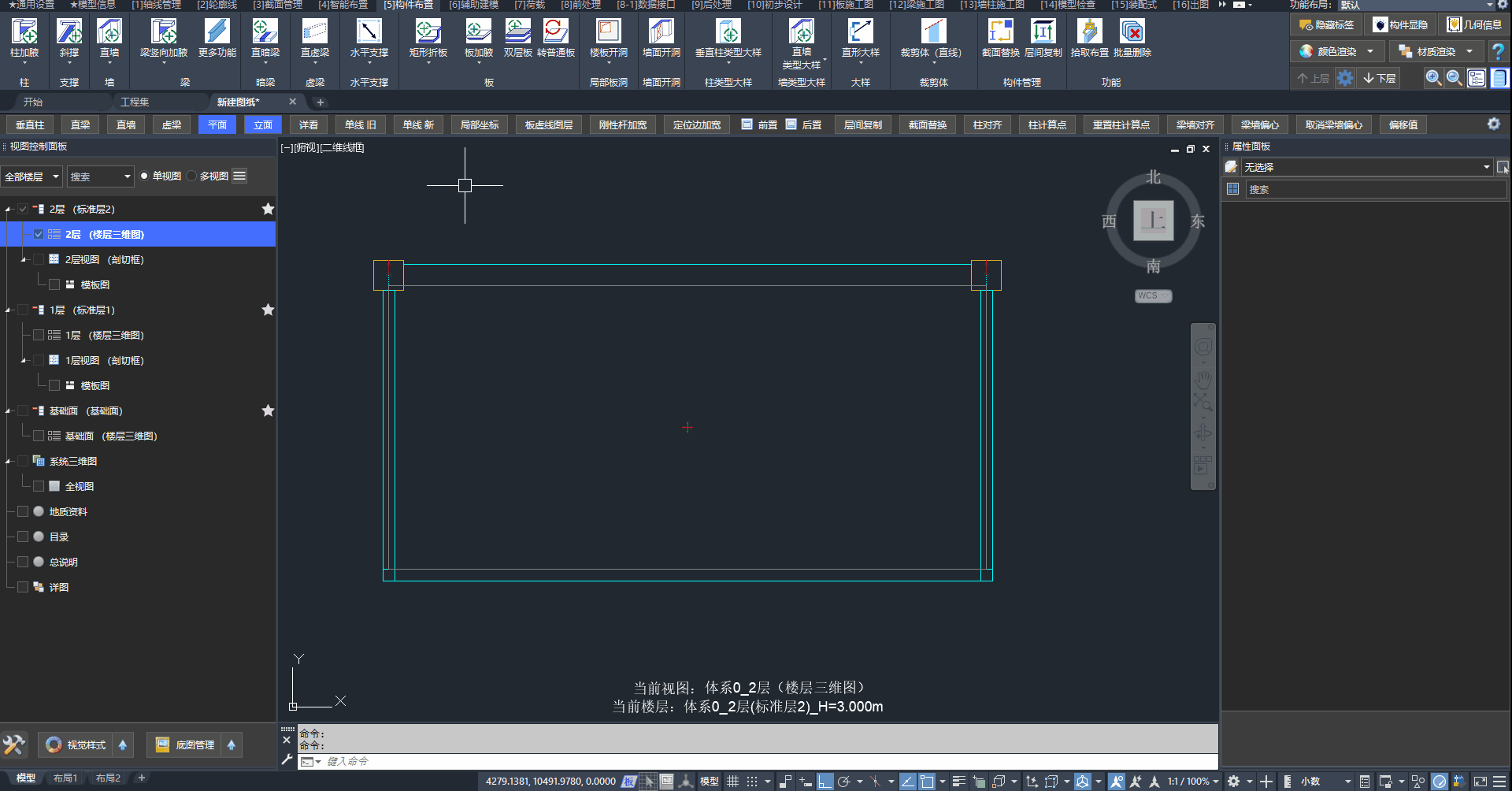Image resolution: width=1512 pixels, height=791 pixels.
Task: Open the 截面替换 section replace tool
Action: (1001, 39)
